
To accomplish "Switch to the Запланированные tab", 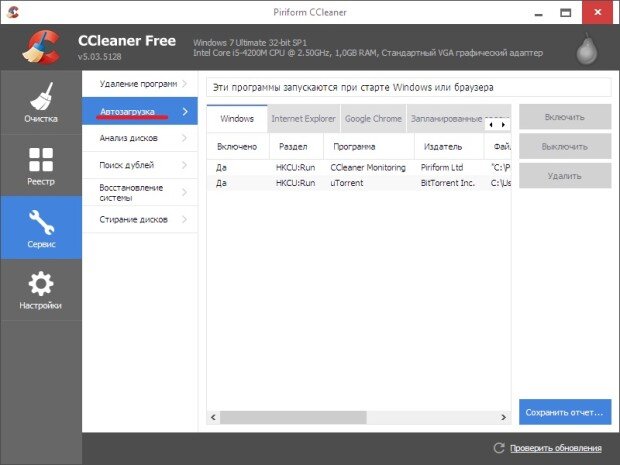I will pos(446,119).
